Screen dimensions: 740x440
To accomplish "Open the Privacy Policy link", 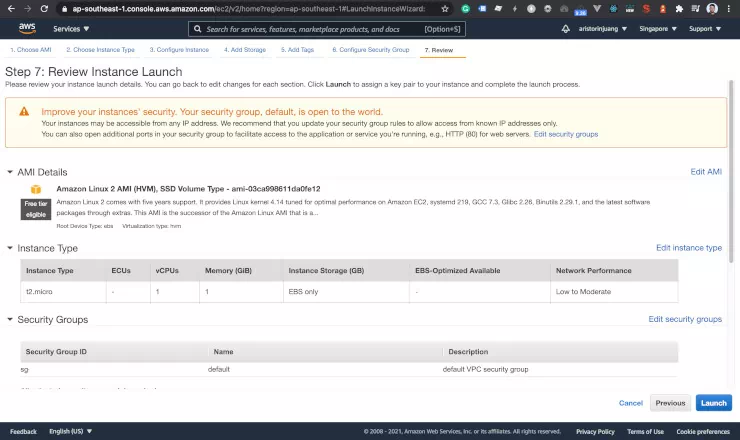I will coord(595,432).
